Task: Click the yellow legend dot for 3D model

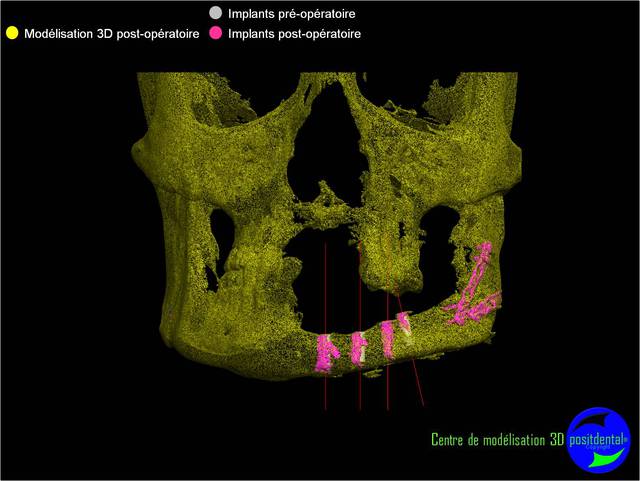Action: [12, 33]
